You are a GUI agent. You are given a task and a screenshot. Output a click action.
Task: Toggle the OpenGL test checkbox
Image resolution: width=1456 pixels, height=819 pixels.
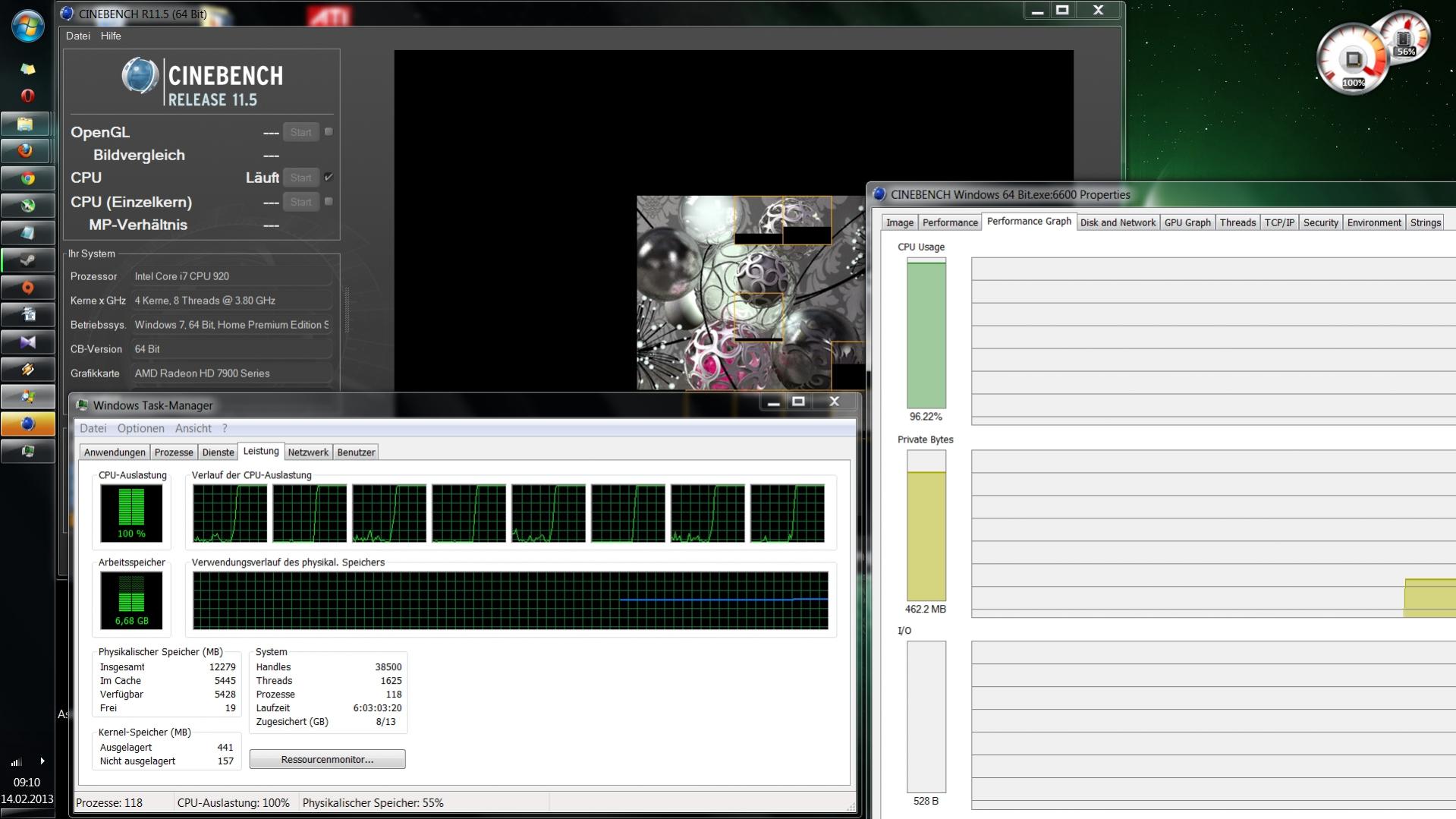pos(329,131)
